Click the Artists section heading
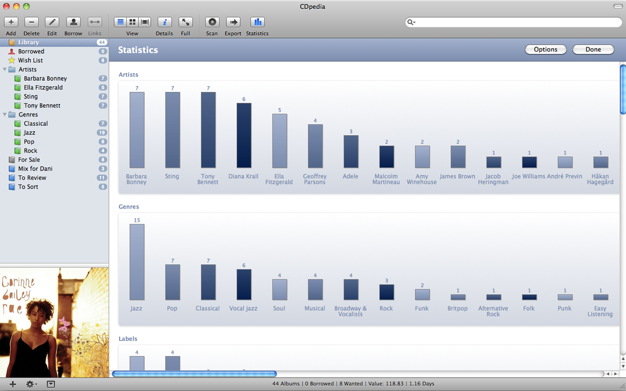The height and width of the screenshot is (391, 626). click(x=129, y=75)
